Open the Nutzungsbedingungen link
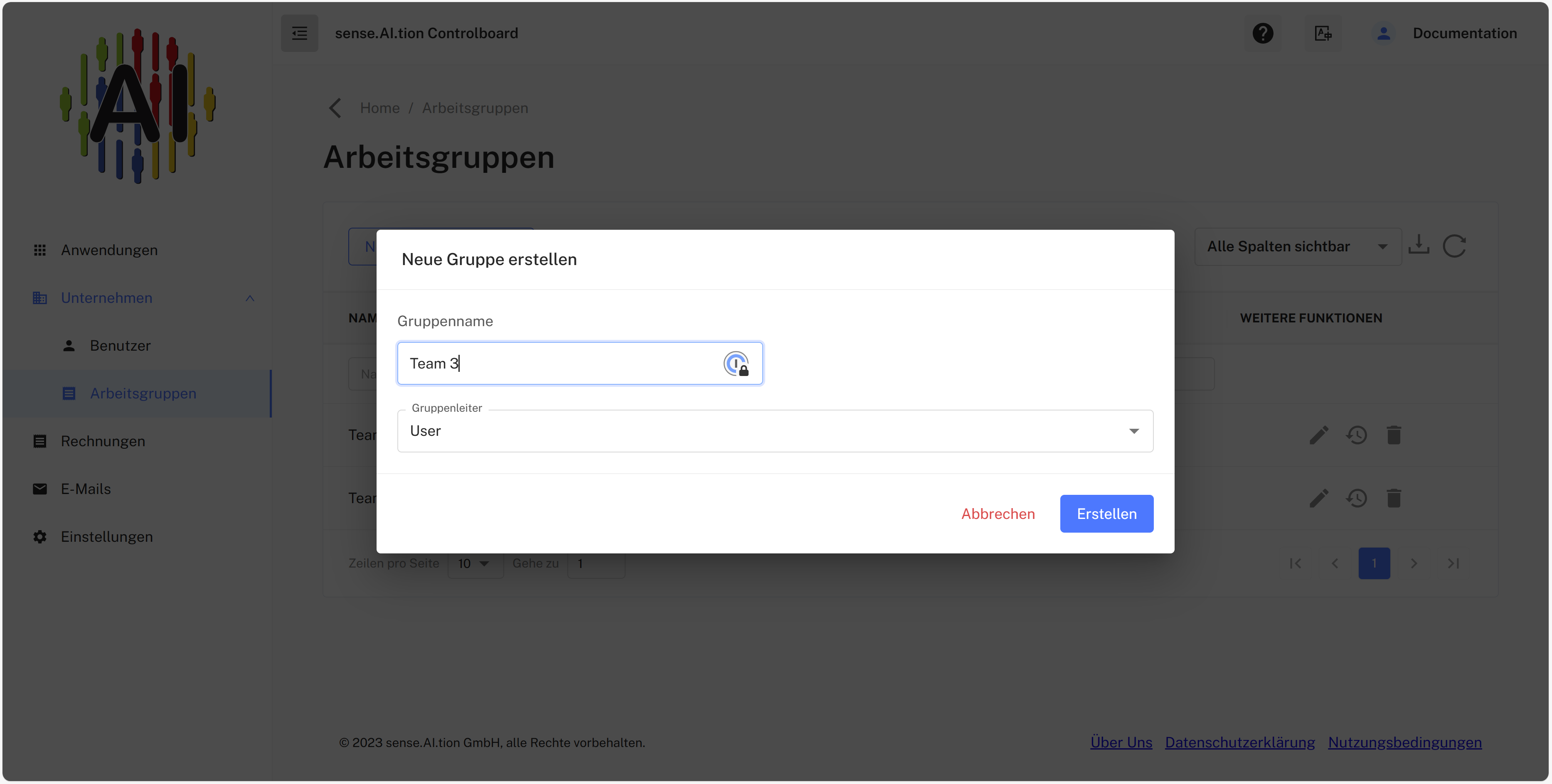Screen dimensions: 1552x784 pos(1405,743)
